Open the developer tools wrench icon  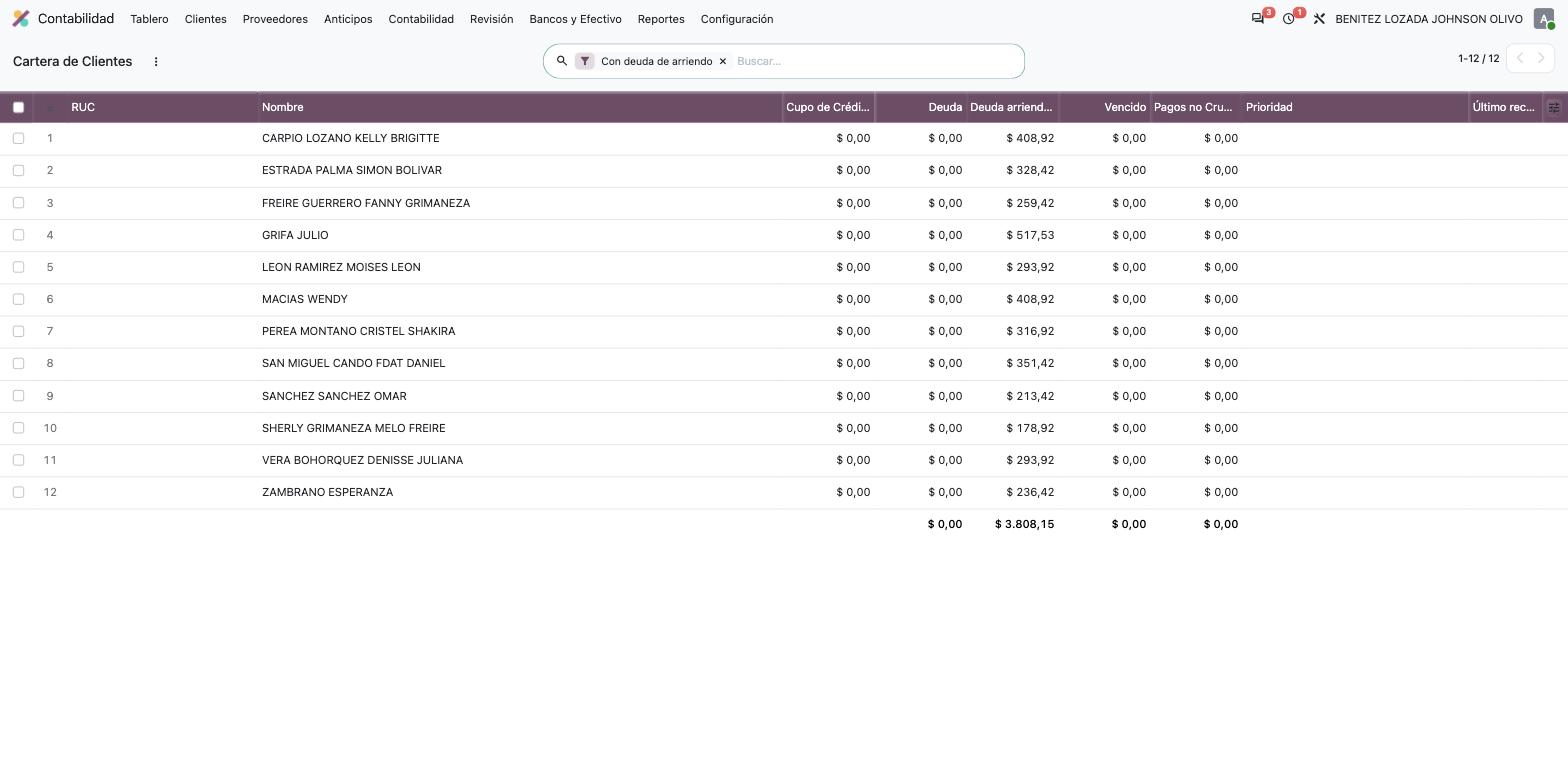pos(1319,19)
